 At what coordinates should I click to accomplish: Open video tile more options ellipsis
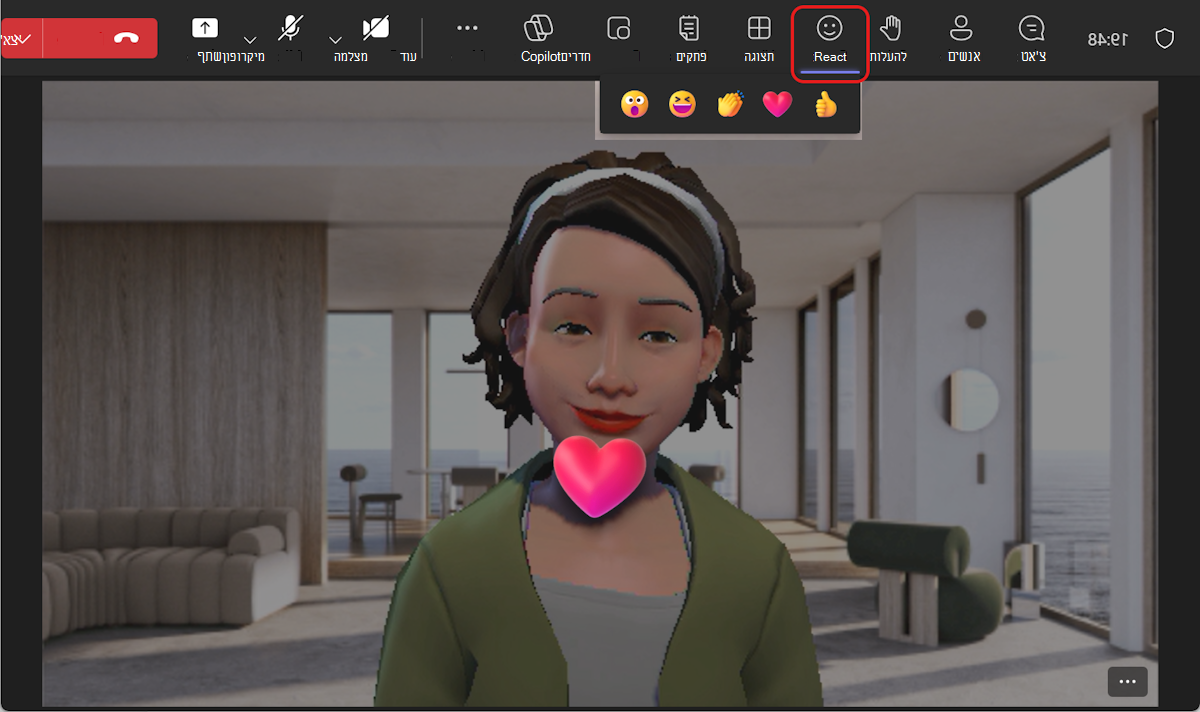1128,681
